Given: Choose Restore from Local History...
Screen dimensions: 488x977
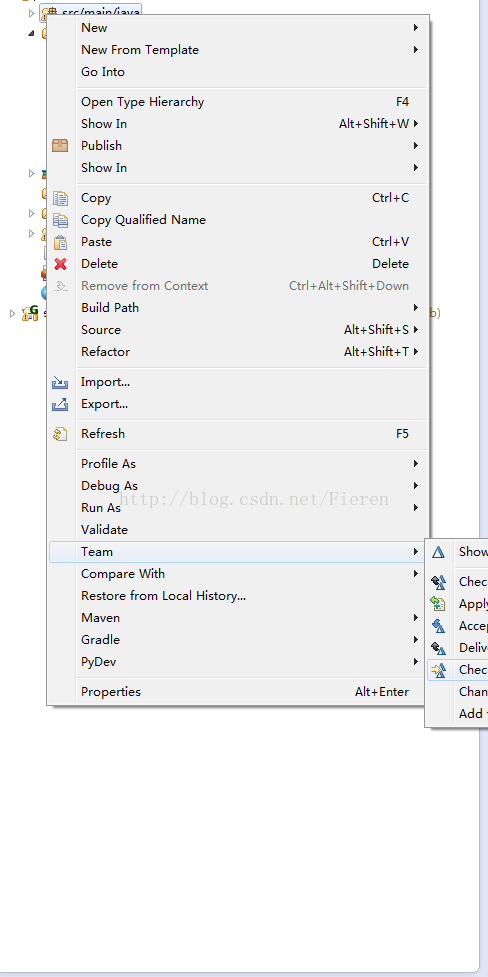Looking at the screenshot, I should (238, 596).
